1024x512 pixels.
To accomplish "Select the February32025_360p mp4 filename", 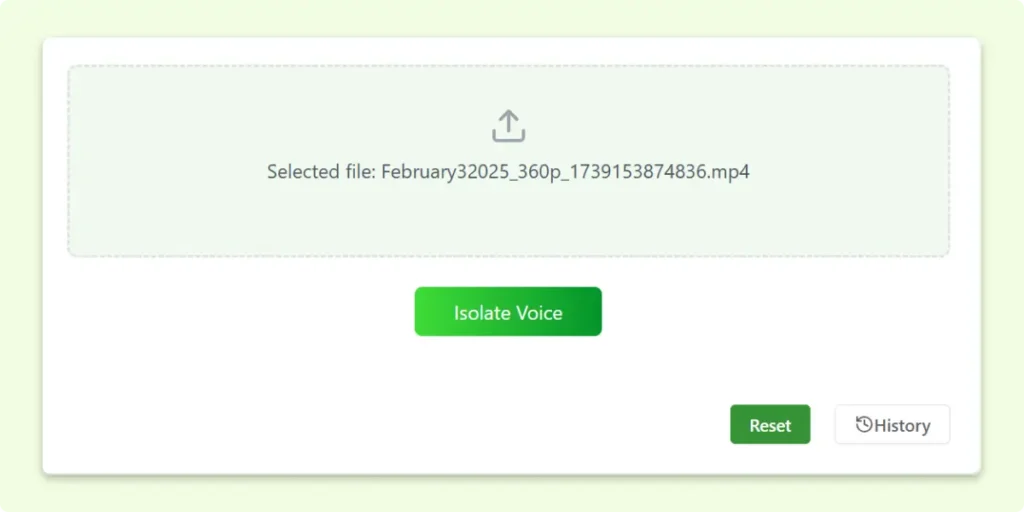I will pyautogui.click(x=565, y=172).
